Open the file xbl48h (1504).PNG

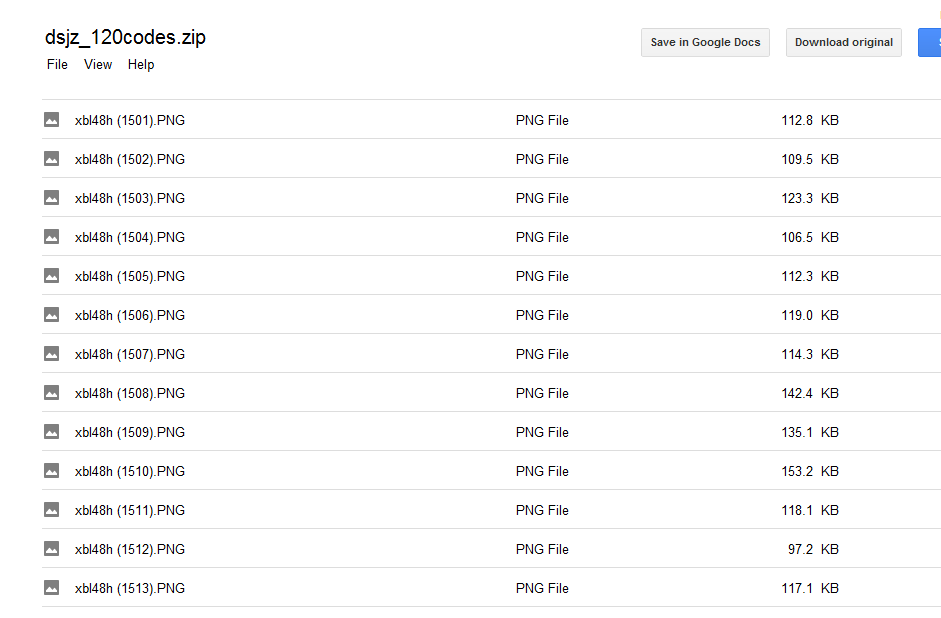point(130,237)
